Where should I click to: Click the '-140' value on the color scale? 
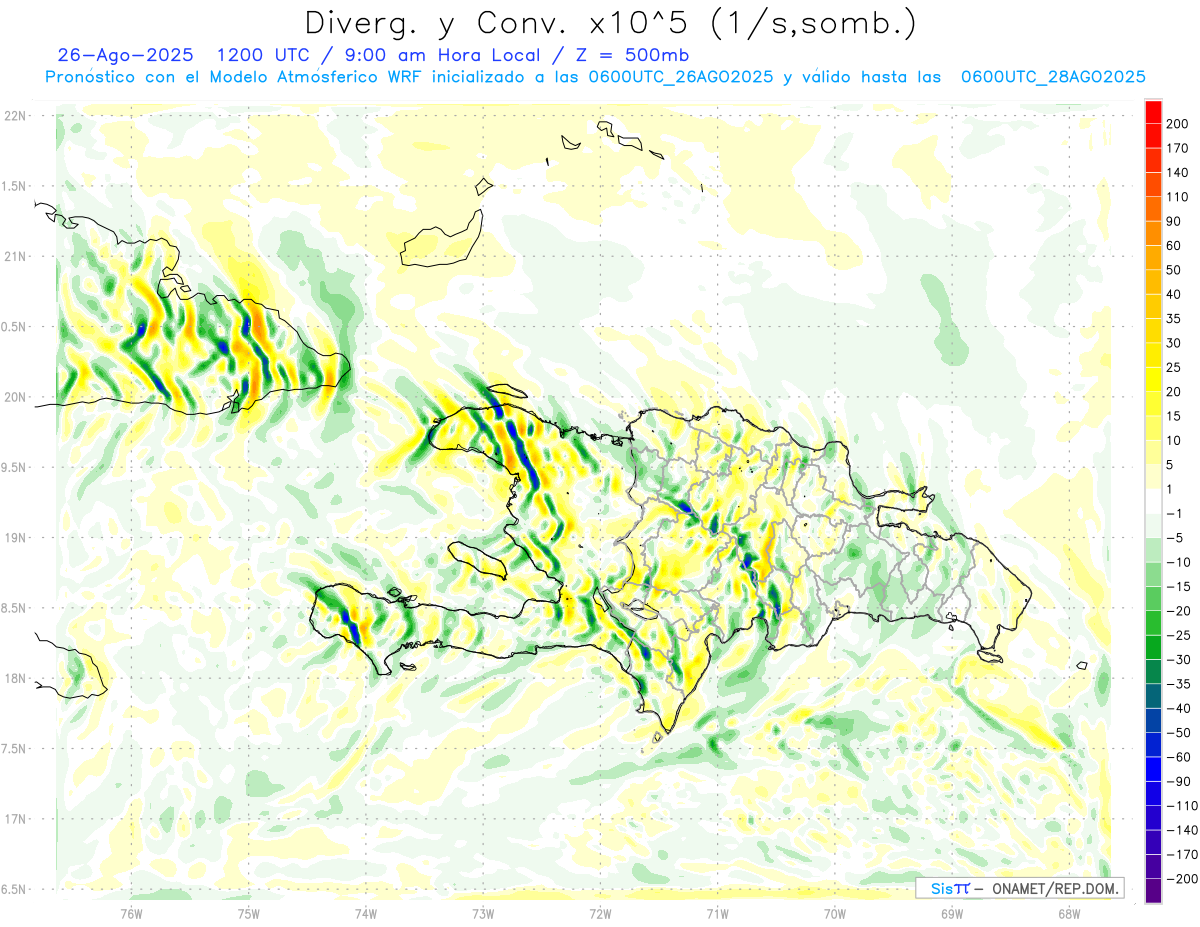(1180, 830)
